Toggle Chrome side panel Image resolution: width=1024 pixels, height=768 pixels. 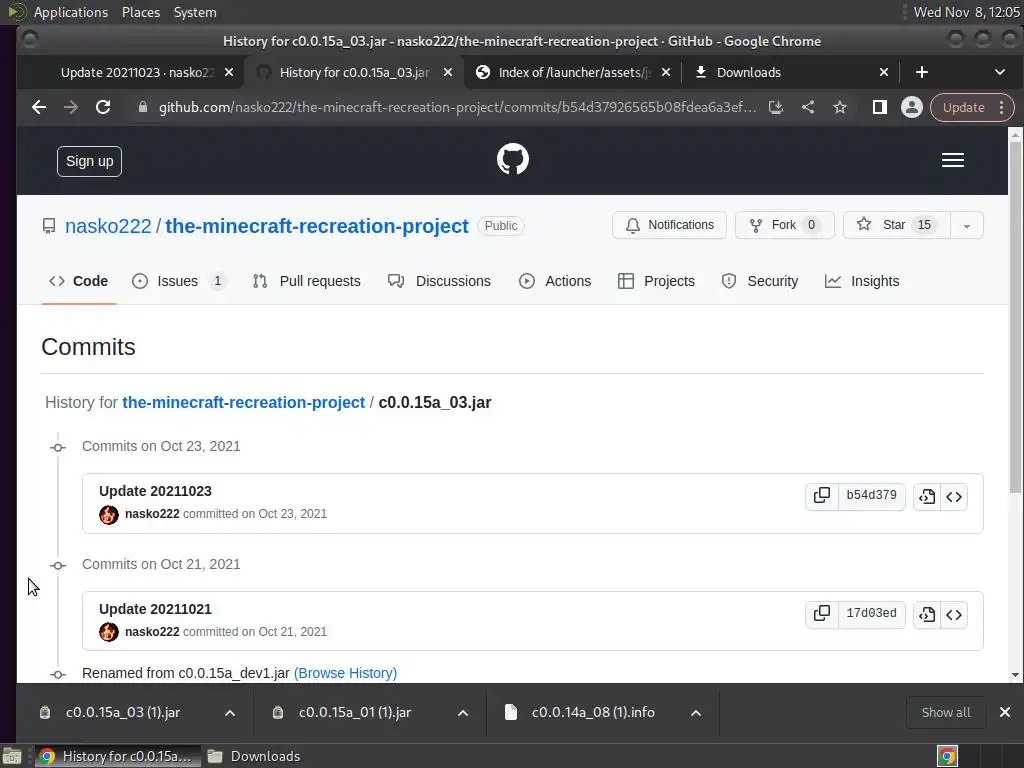click(x=880, y=107)
